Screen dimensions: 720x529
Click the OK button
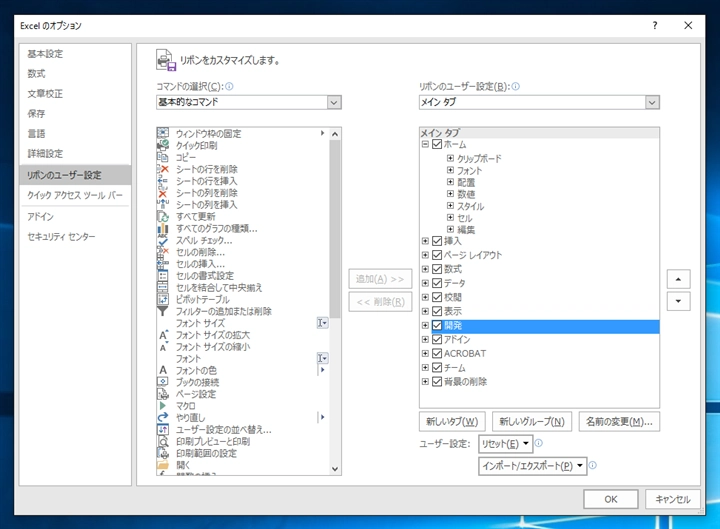[611, 499]
